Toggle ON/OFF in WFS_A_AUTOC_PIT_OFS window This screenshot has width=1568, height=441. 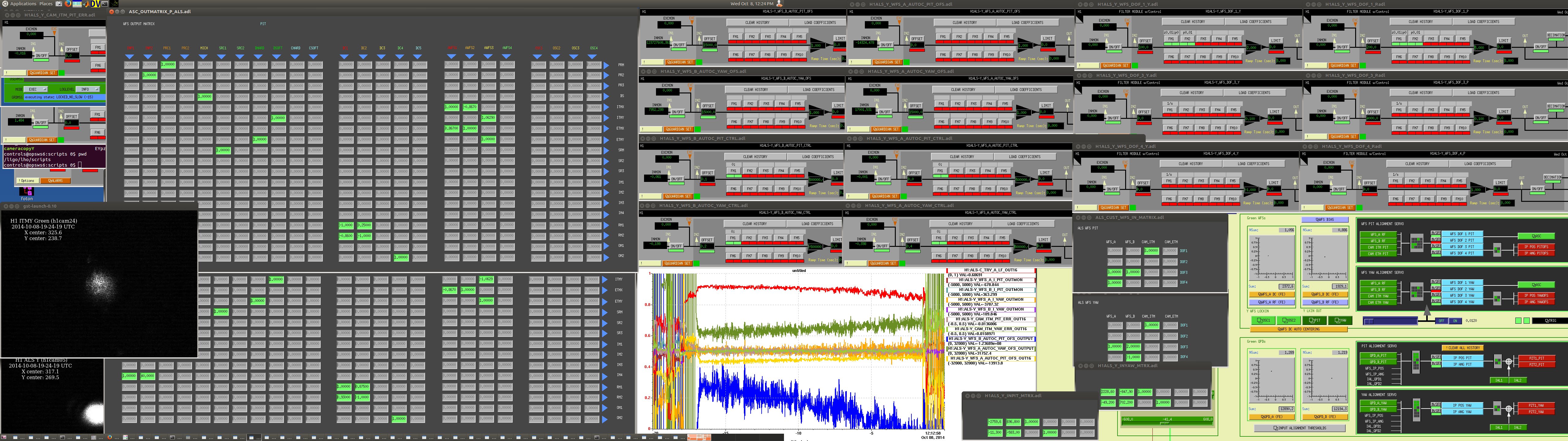(x=886, y=45)
